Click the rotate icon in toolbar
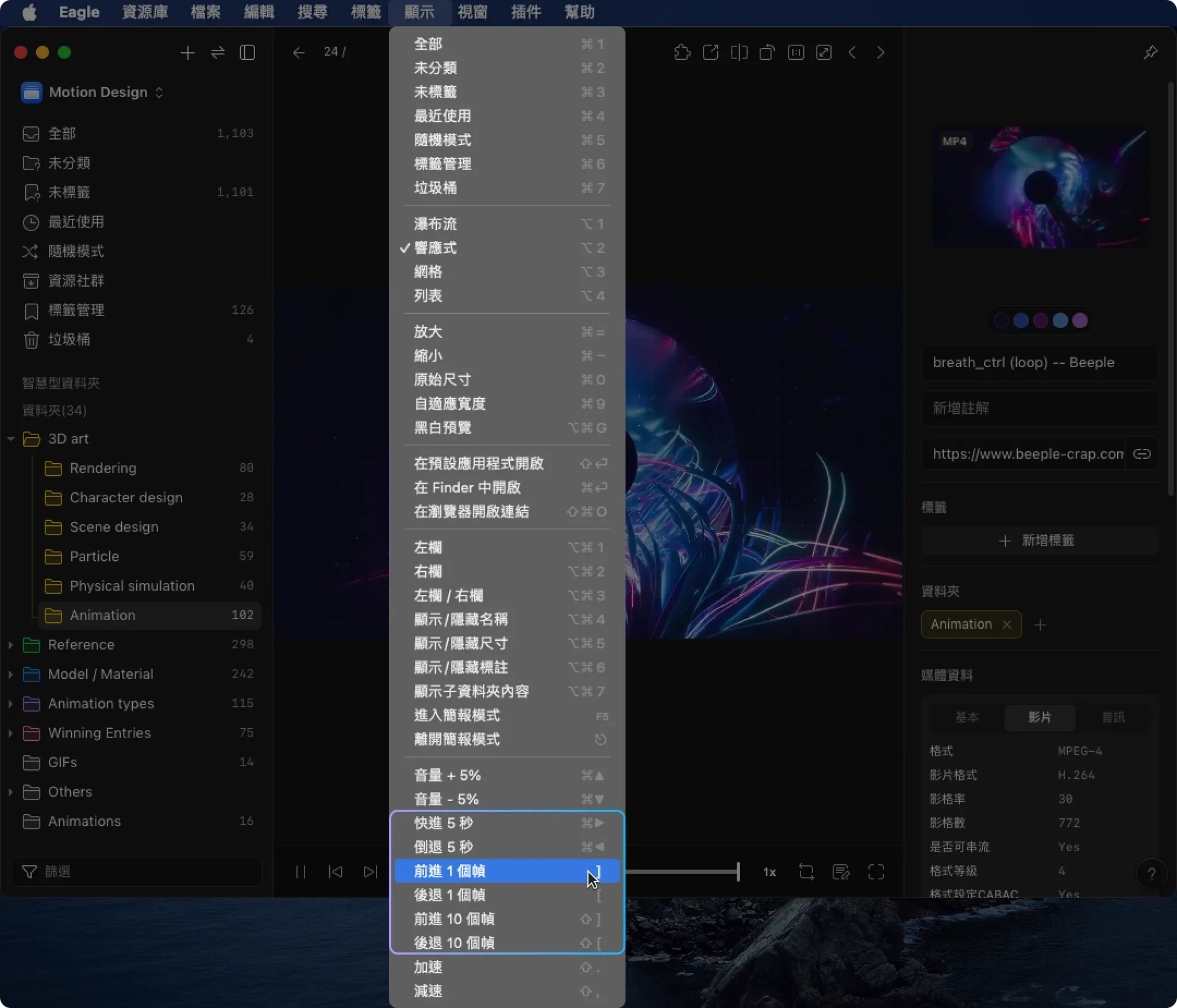The width and height of the screenshot is (1177, 1008). pos(767,53)
